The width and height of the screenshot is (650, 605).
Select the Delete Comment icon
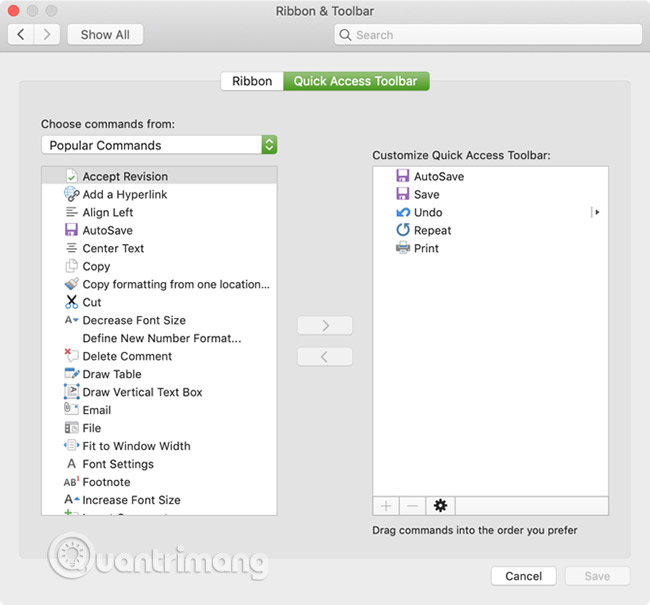71,356
